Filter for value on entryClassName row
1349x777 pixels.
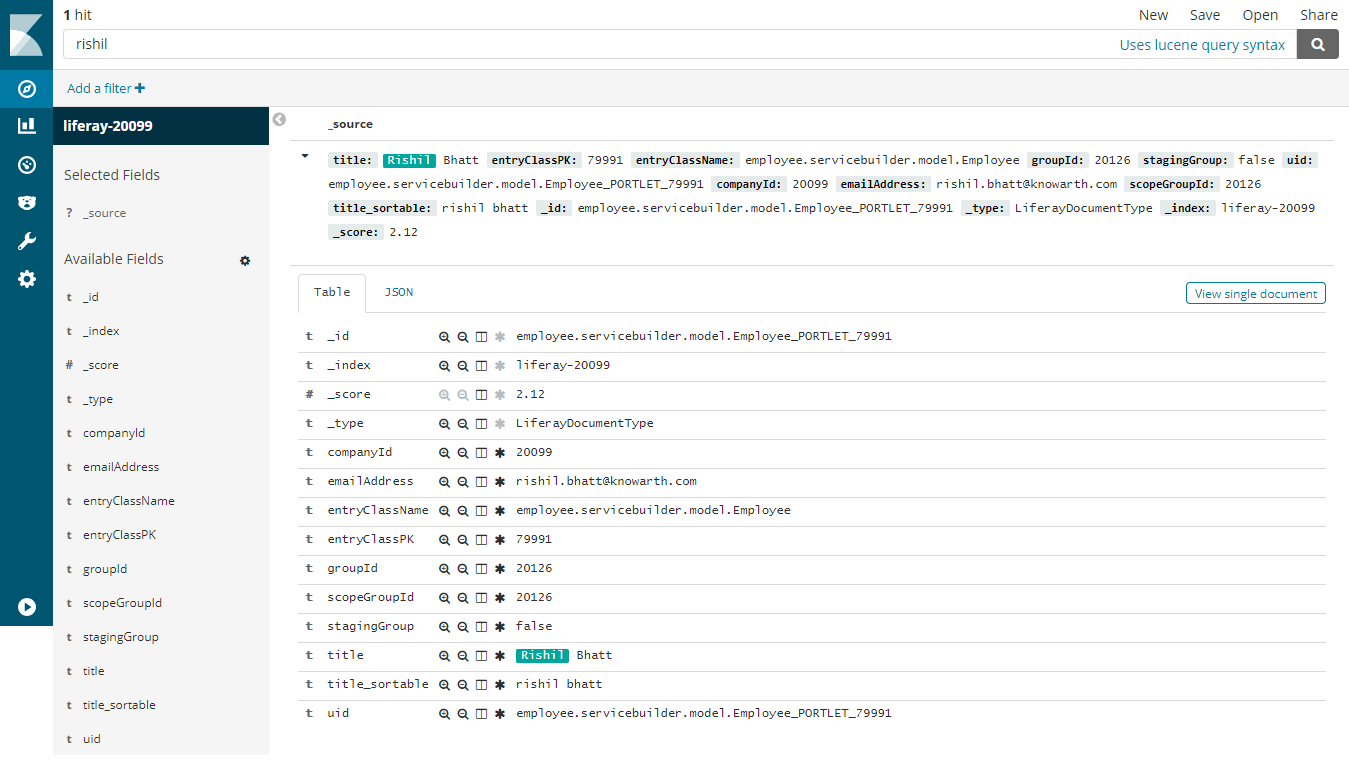pyautogui.click(x=445, y=511)
